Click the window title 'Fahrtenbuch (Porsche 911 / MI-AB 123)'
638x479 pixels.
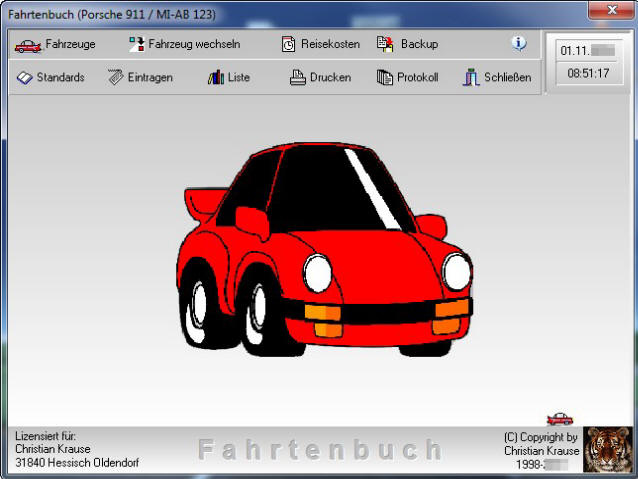pyautogui.click(x=111, y=15)
